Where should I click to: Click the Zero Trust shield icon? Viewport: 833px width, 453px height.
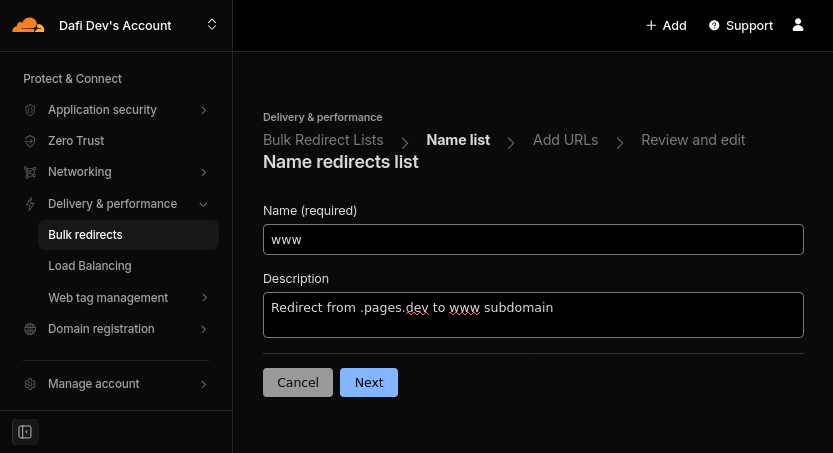pyautogui.click(x=30, y=141)
